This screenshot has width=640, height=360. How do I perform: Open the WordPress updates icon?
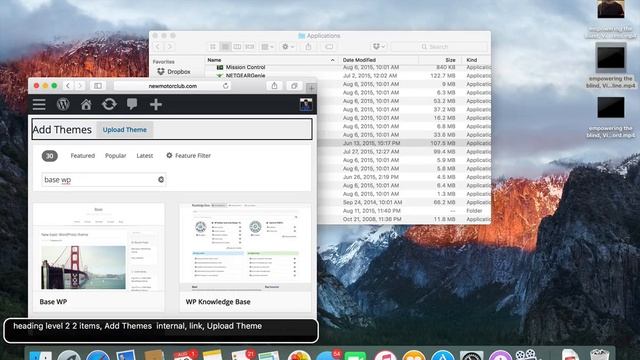pos(109,104)
